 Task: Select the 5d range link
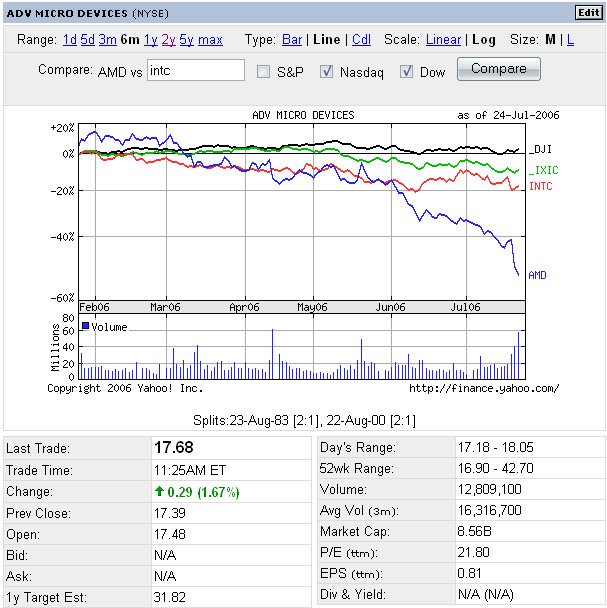pyautogui.click(x=88, y=40)
